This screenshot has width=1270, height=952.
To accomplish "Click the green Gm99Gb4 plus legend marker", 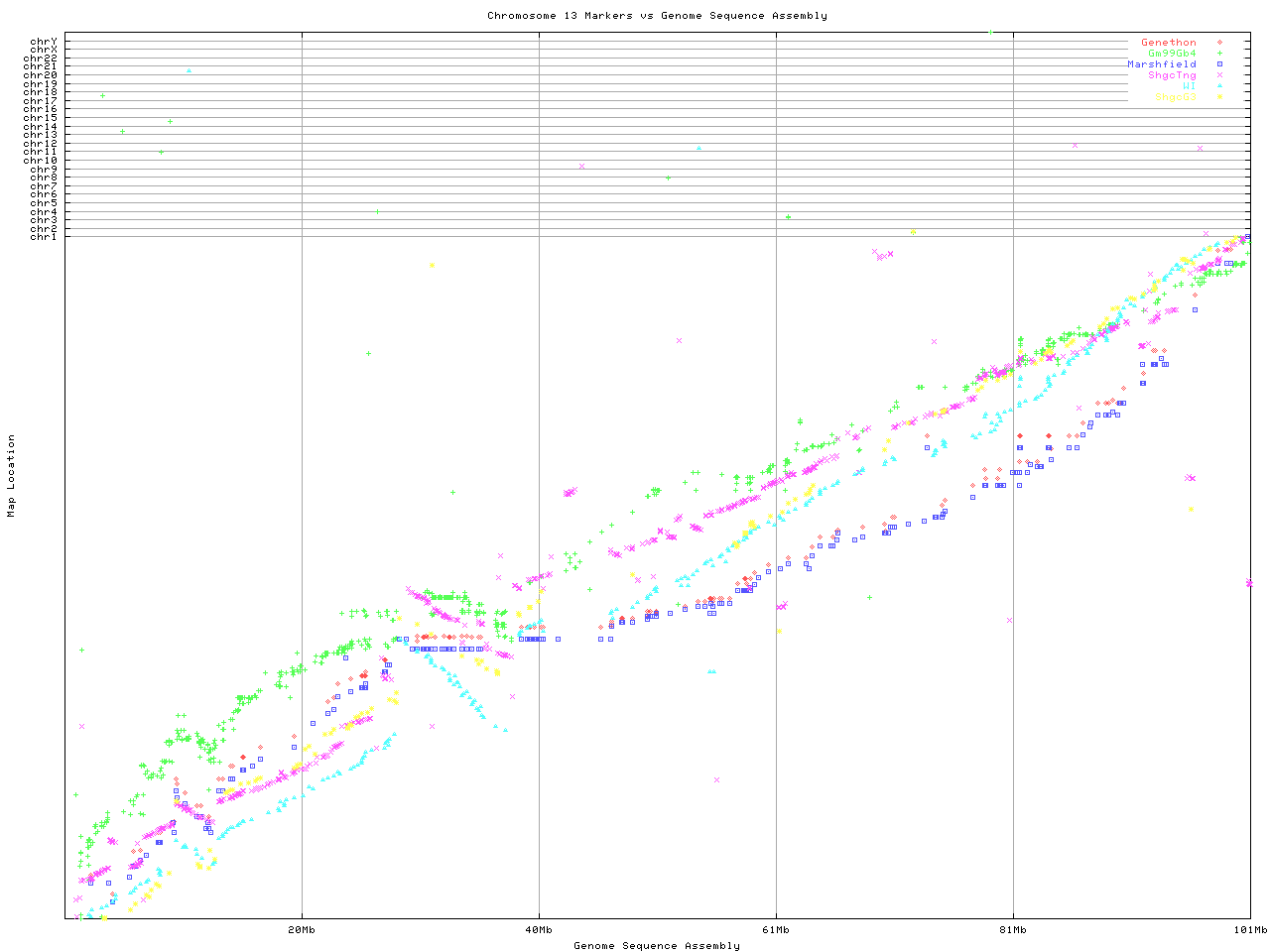I will pyautogui.click(x=1219, y=54).
